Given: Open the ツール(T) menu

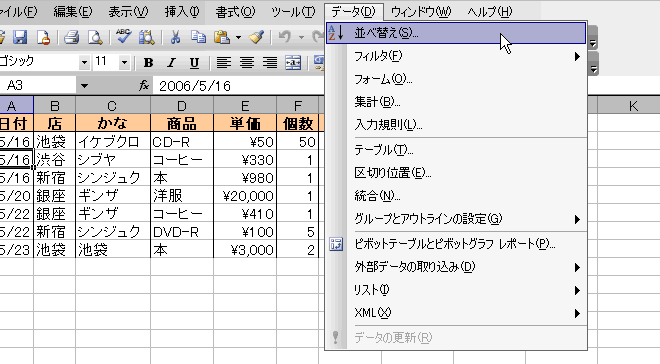Looking at the screenshot, I should coord(293,12).
